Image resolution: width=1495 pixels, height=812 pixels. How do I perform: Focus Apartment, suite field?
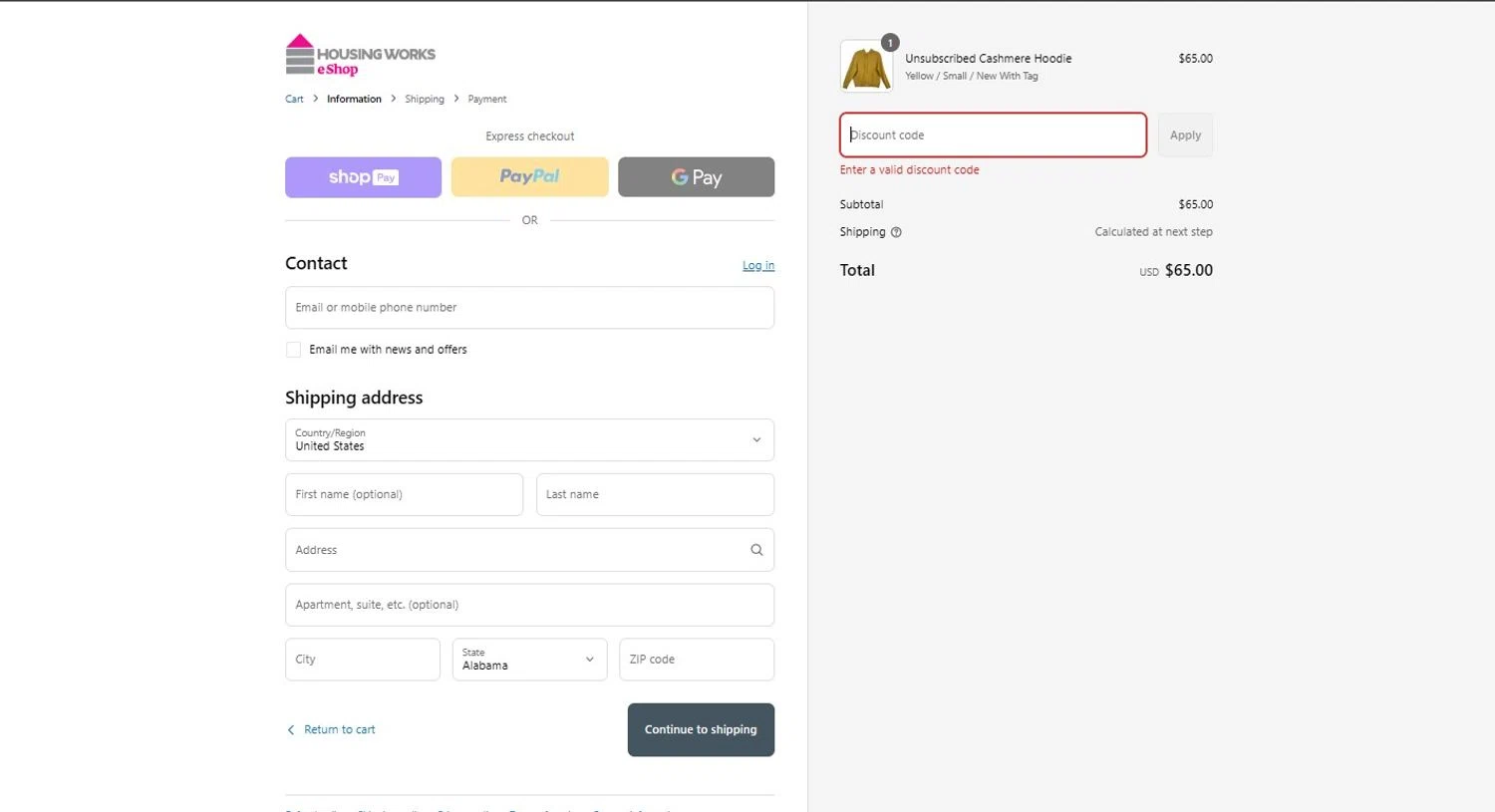pos(529,605)
